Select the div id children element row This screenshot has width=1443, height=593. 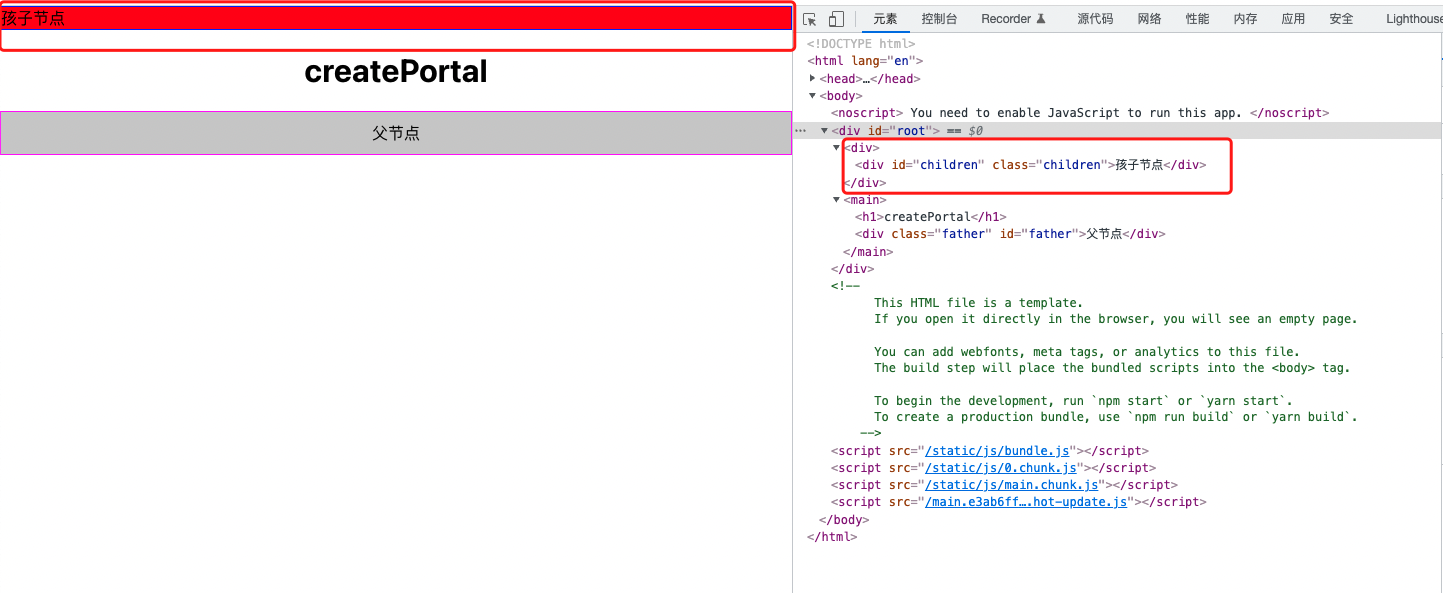coord(1030,165)
